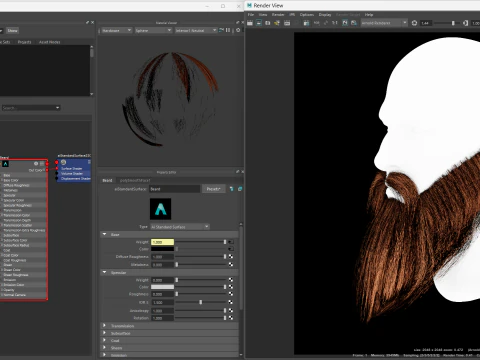Viewport: 480px width, 360px height.
Task: Open the renderer selection dropdown in Render View
Action: (384, 23)
